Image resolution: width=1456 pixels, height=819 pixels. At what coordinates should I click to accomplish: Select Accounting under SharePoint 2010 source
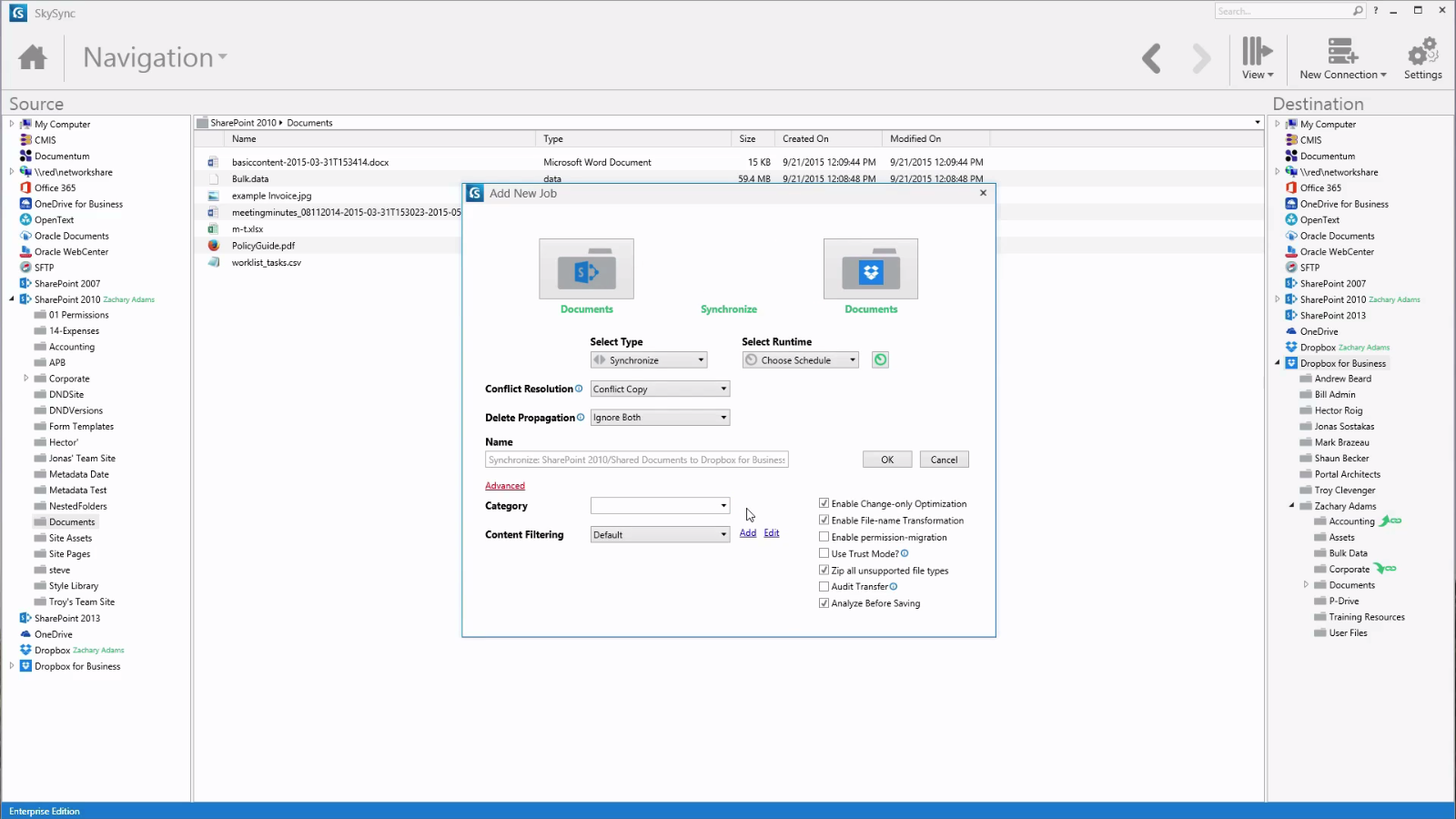pos(72,347)
